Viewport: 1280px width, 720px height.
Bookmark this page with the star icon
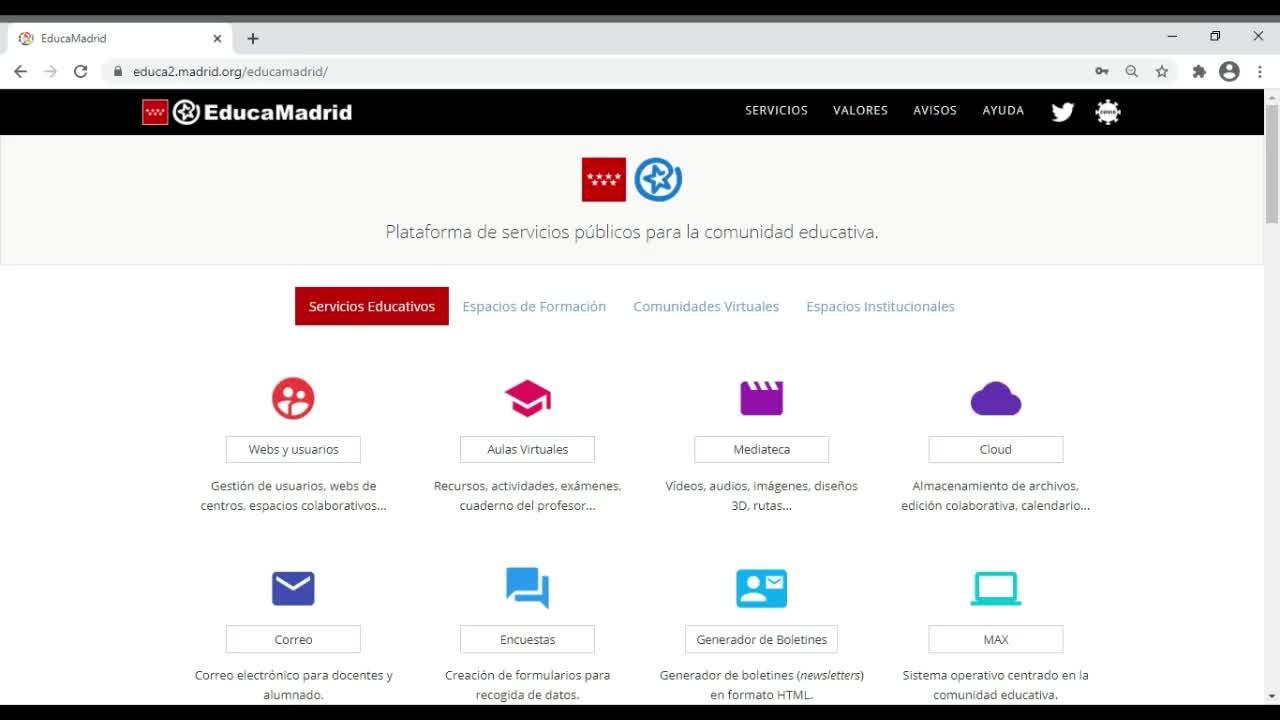tap(1162, 72)
